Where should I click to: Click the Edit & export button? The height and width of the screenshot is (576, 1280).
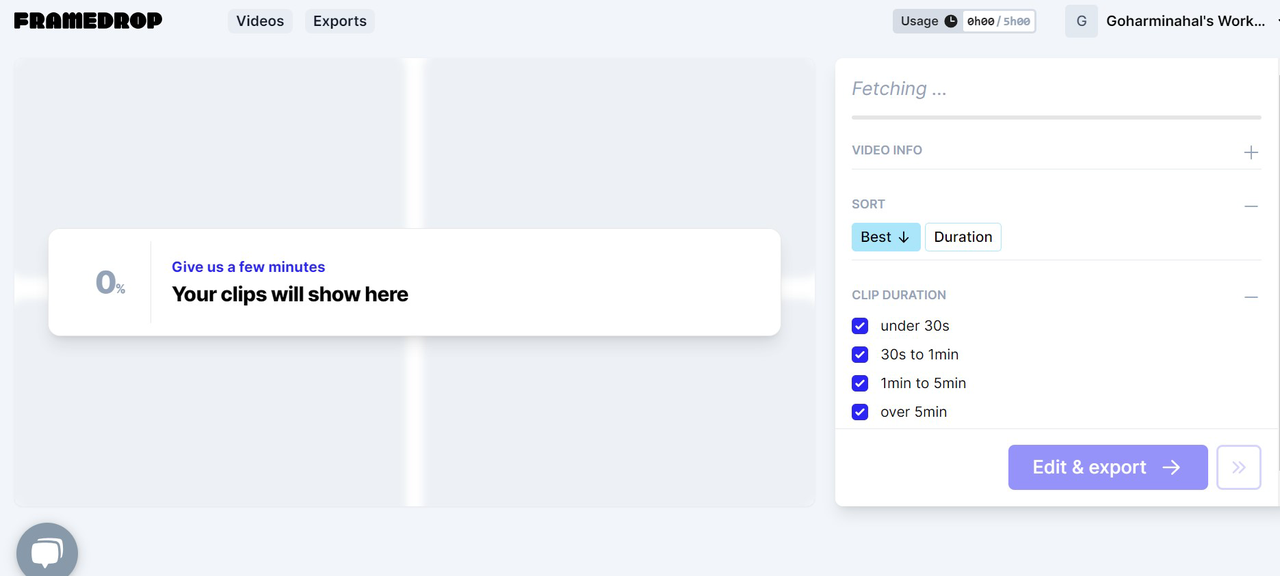coord(1107,467)
